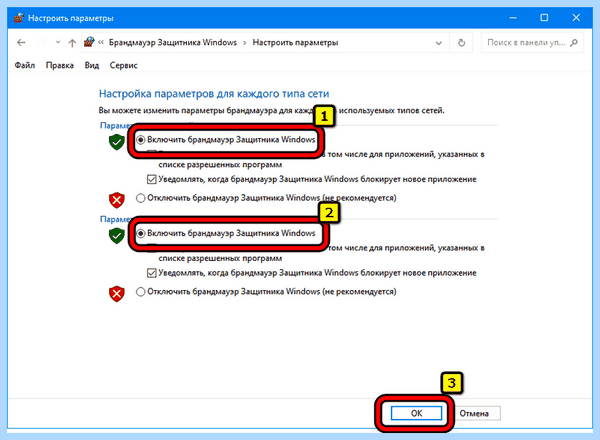Expand hidden breadcrumb chevron

(x=101, y=42)
